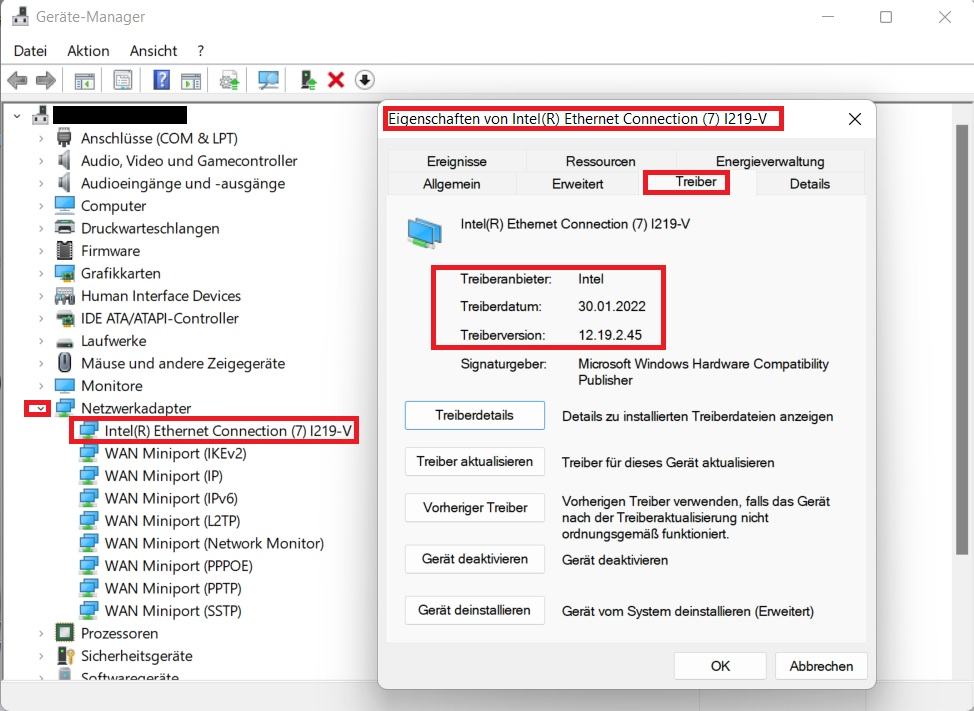974x711 pixels.
Task: Select the Treiber tab
Action: (x=696, y=182)
